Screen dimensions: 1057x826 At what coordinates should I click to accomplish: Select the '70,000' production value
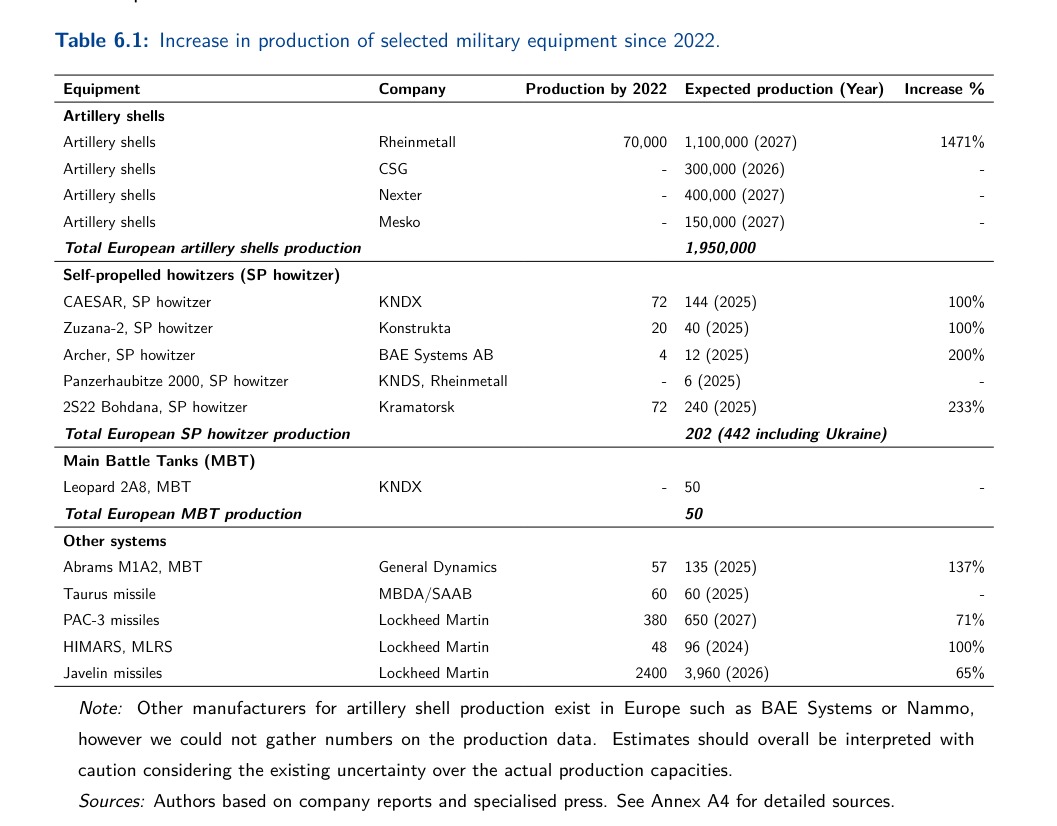(x=644, y=142)
